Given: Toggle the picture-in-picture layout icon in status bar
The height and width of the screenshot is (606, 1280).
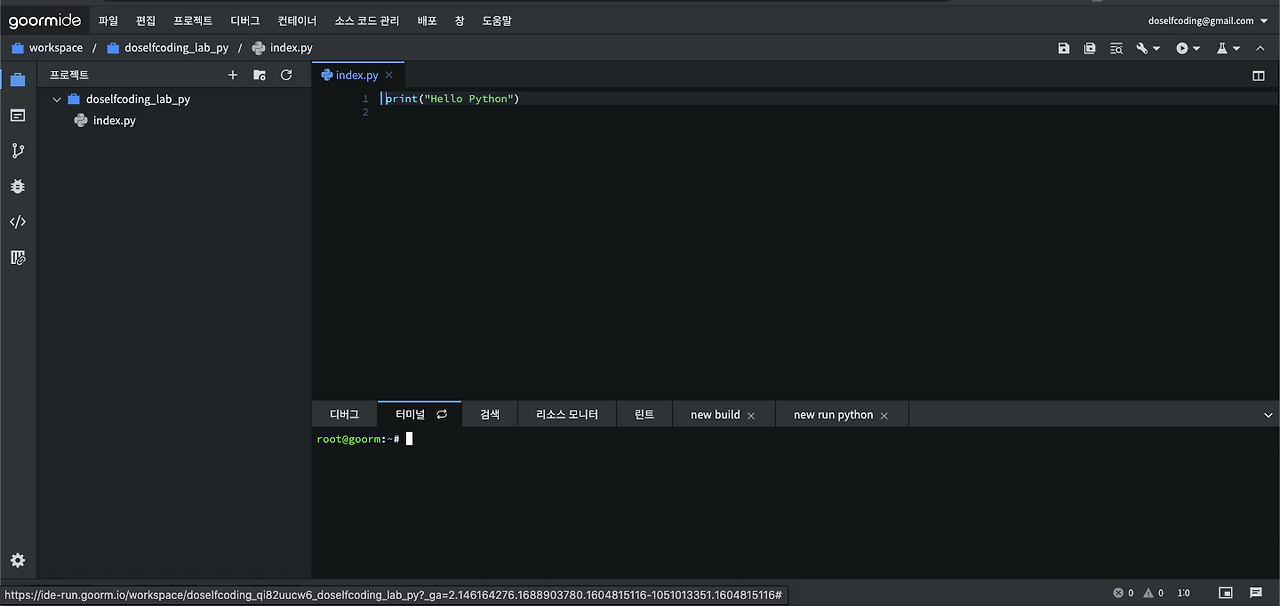Looking at the screenshot, I should pos(1226,593).
